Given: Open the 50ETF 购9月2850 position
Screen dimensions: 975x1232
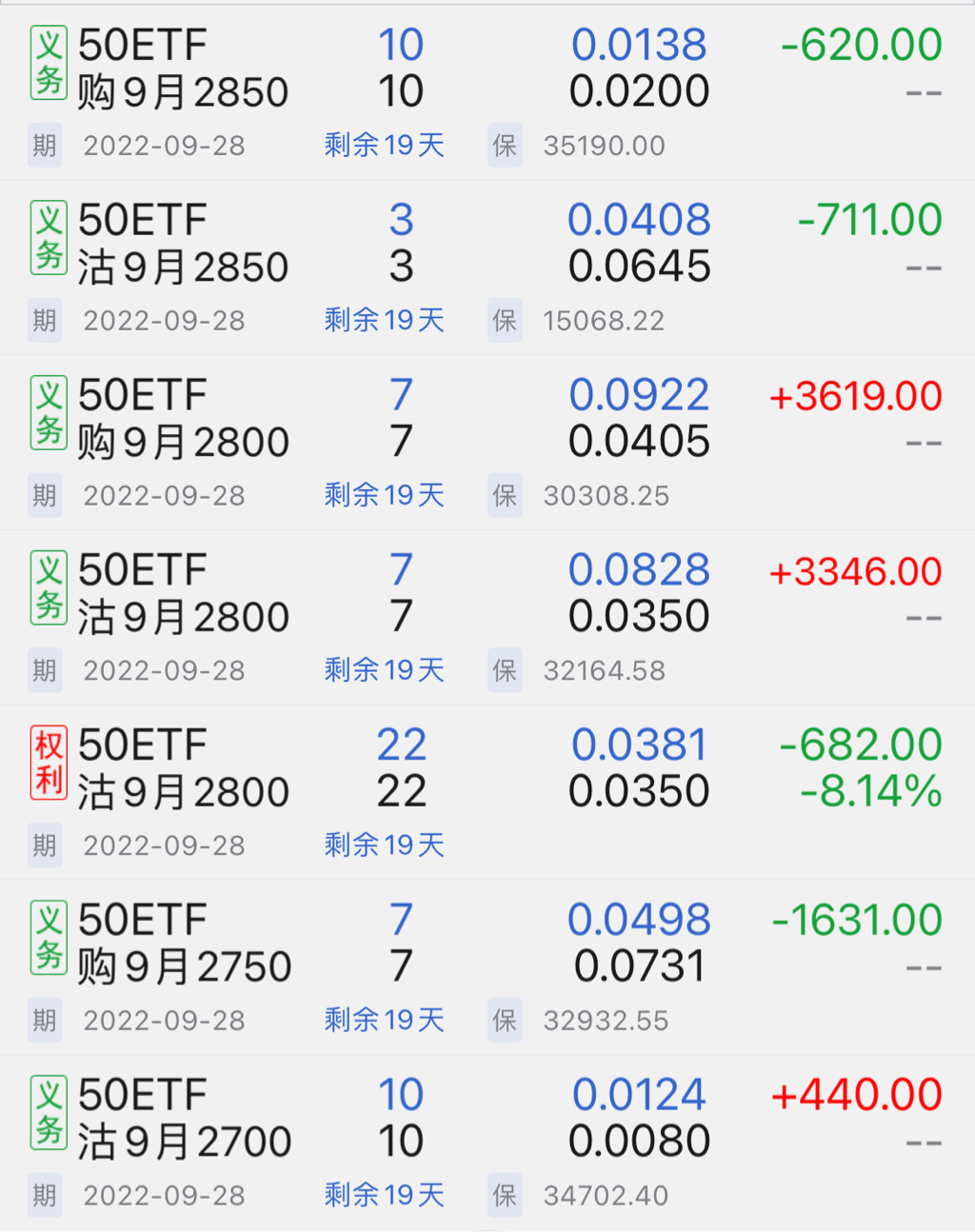Looking at the screenshot, I should tap(183, 69).
